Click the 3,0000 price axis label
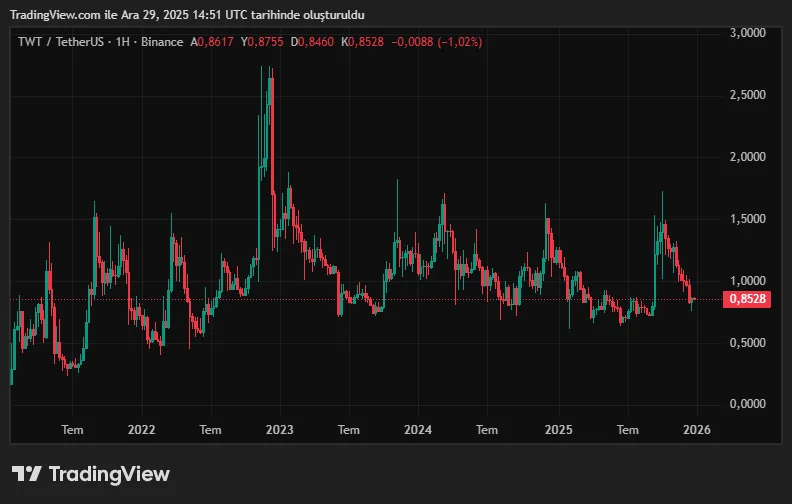Image resolution: width=792 pixels, height=504 pixels. [746, 33]
